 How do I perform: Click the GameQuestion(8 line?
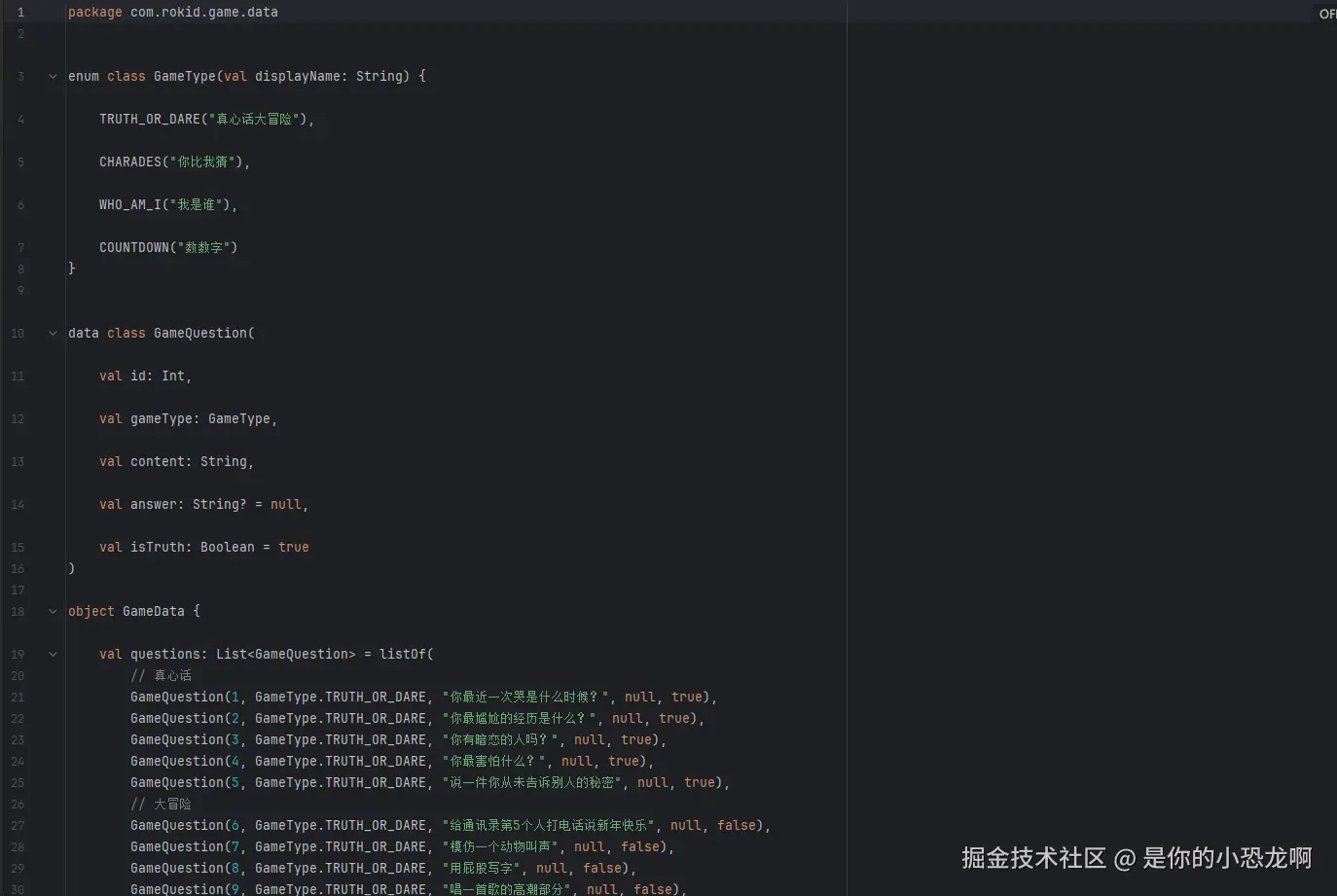click(x=383, y=868)
